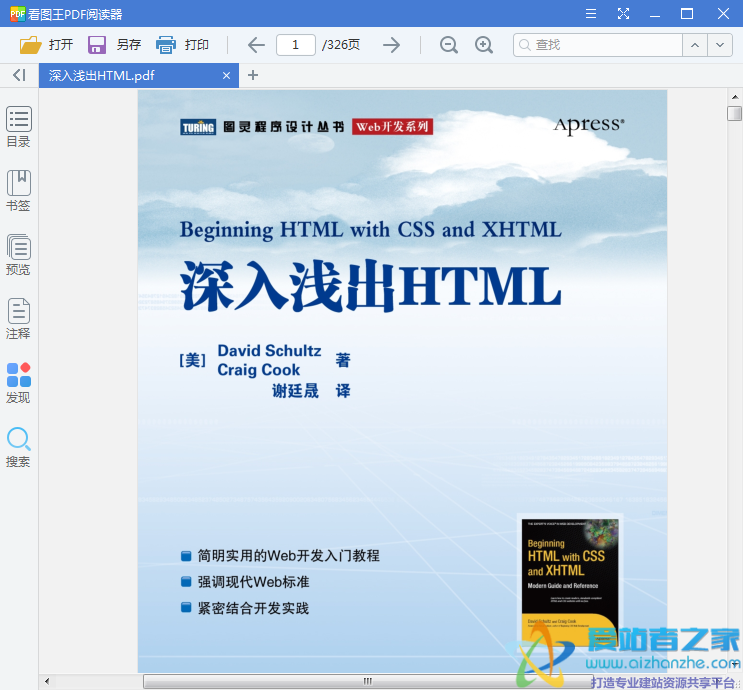Click the TURING series logo
The width and height of the screenshot is (743, 690).
click(198, 127)
